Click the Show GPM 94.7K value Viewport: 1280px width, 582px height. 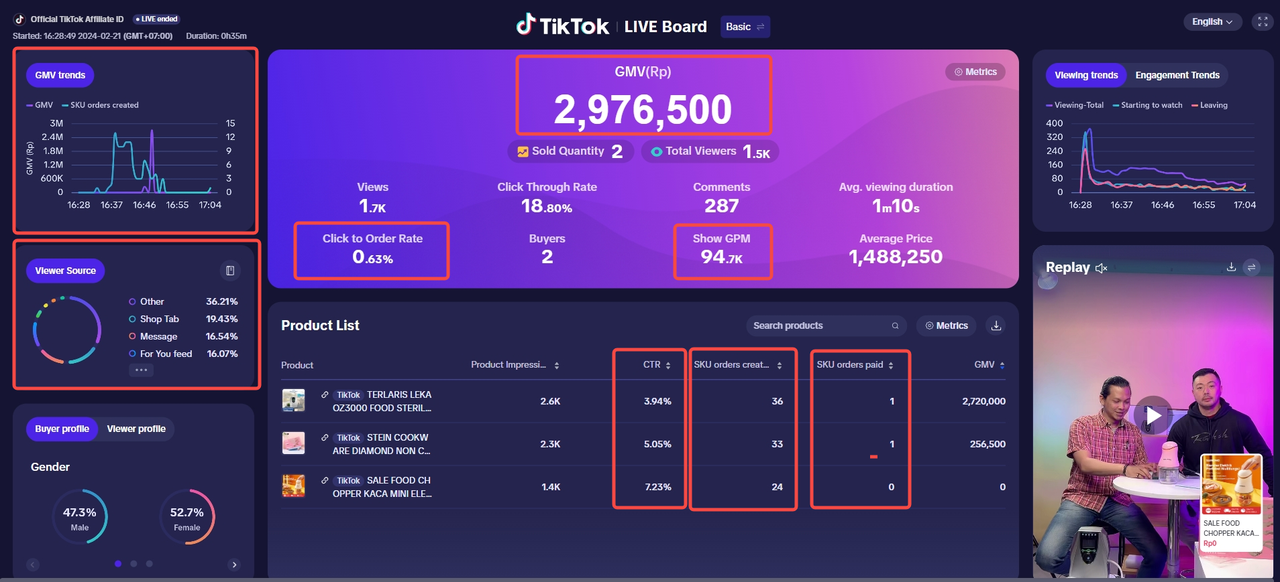tap(722, 257)
